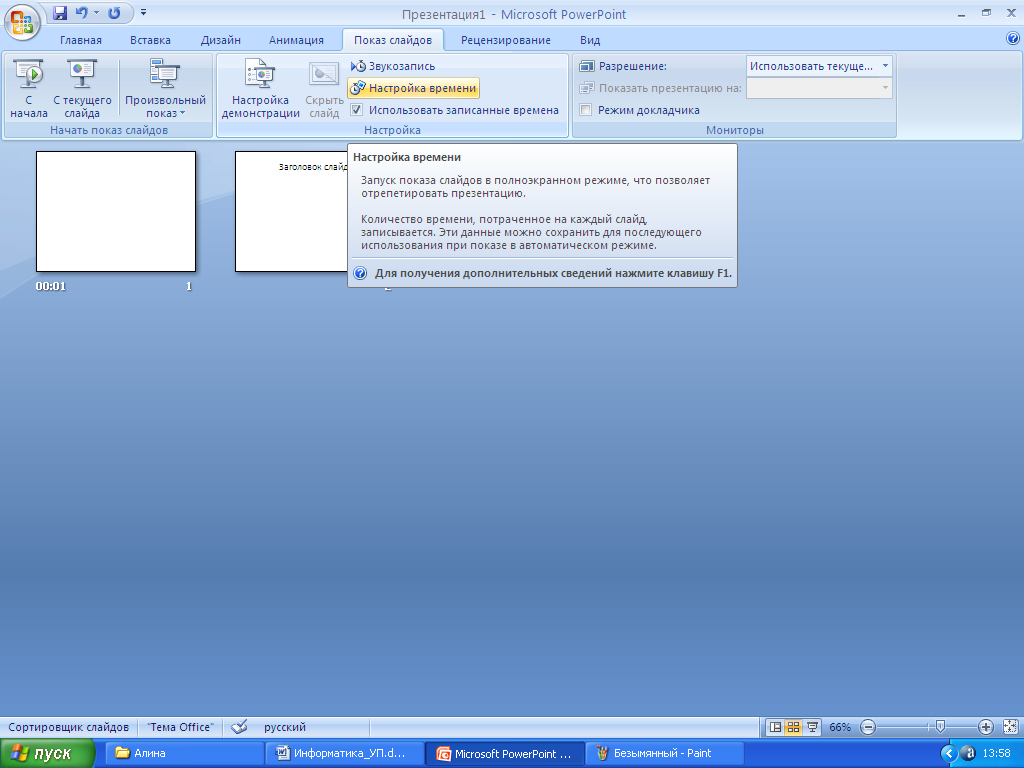Image resolution: width=1024 pixels, height=768 pixels.
Task: Zoom in with the plus button
Action: pyautogui.click(x=985, y=727)
